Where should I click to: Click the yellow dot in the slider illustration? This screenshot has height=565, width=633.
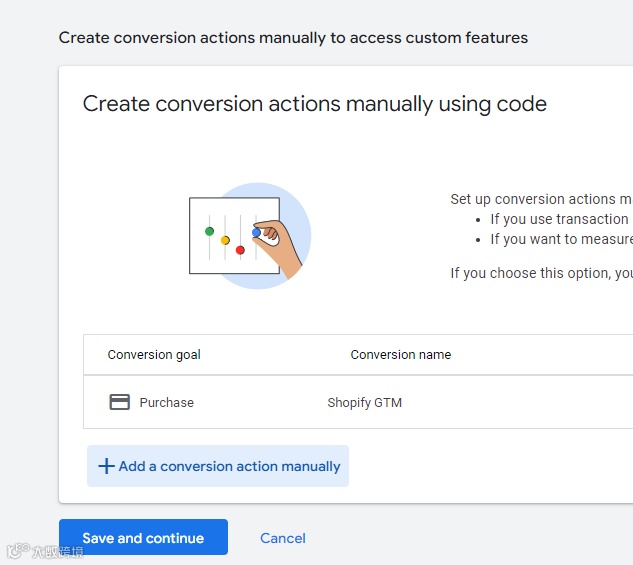(x=225, y=240)
